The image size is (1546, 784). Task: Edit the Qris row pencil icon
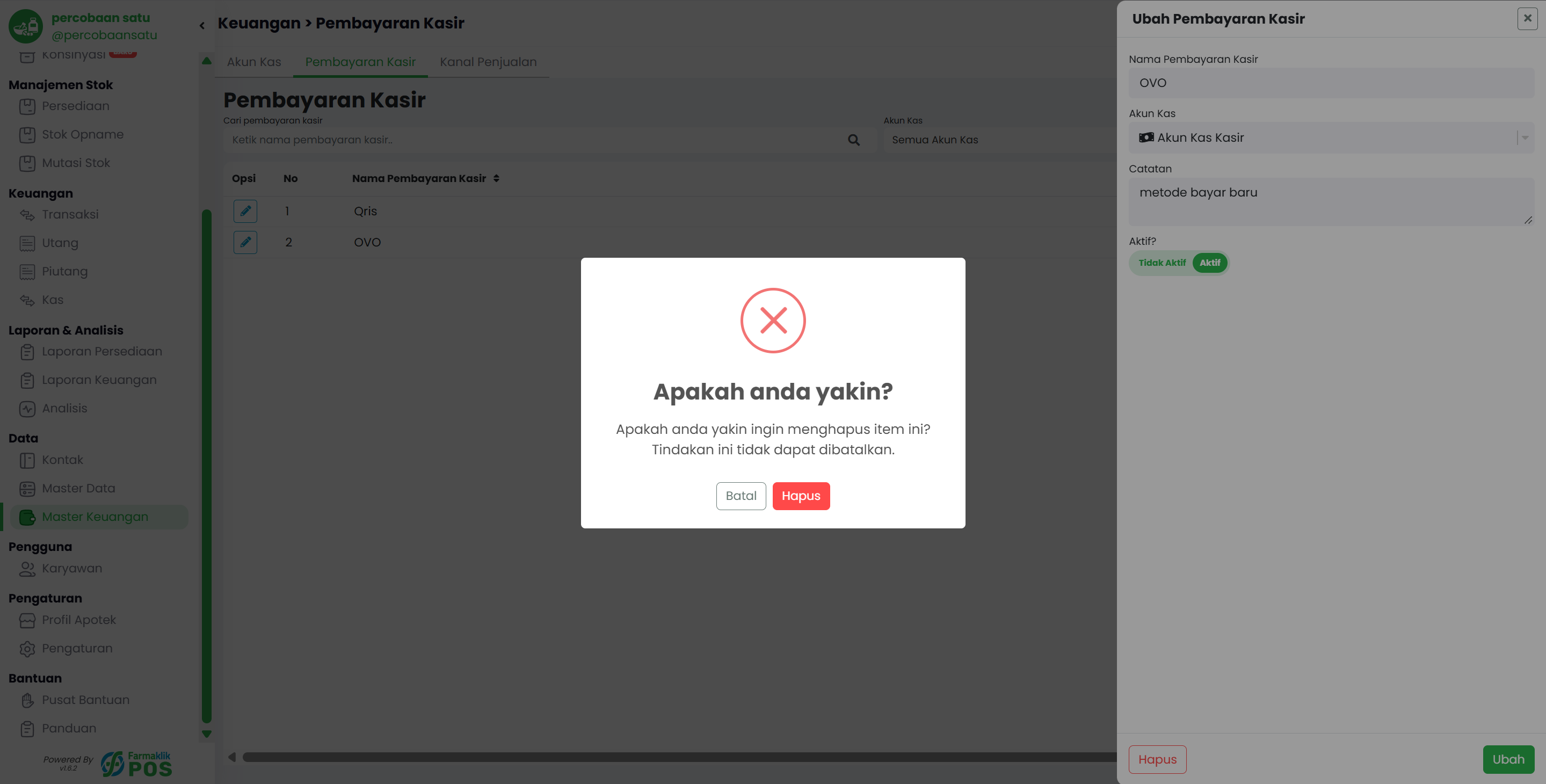(x=245, y=212)
